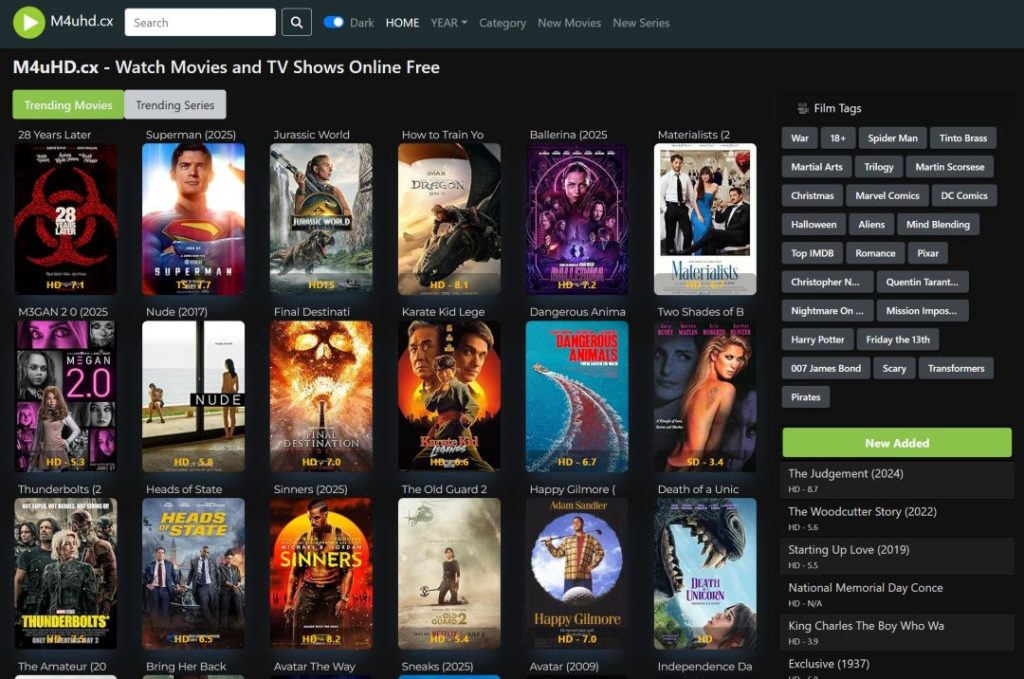Open the Karate Kid Legends poster

[449, 396]
